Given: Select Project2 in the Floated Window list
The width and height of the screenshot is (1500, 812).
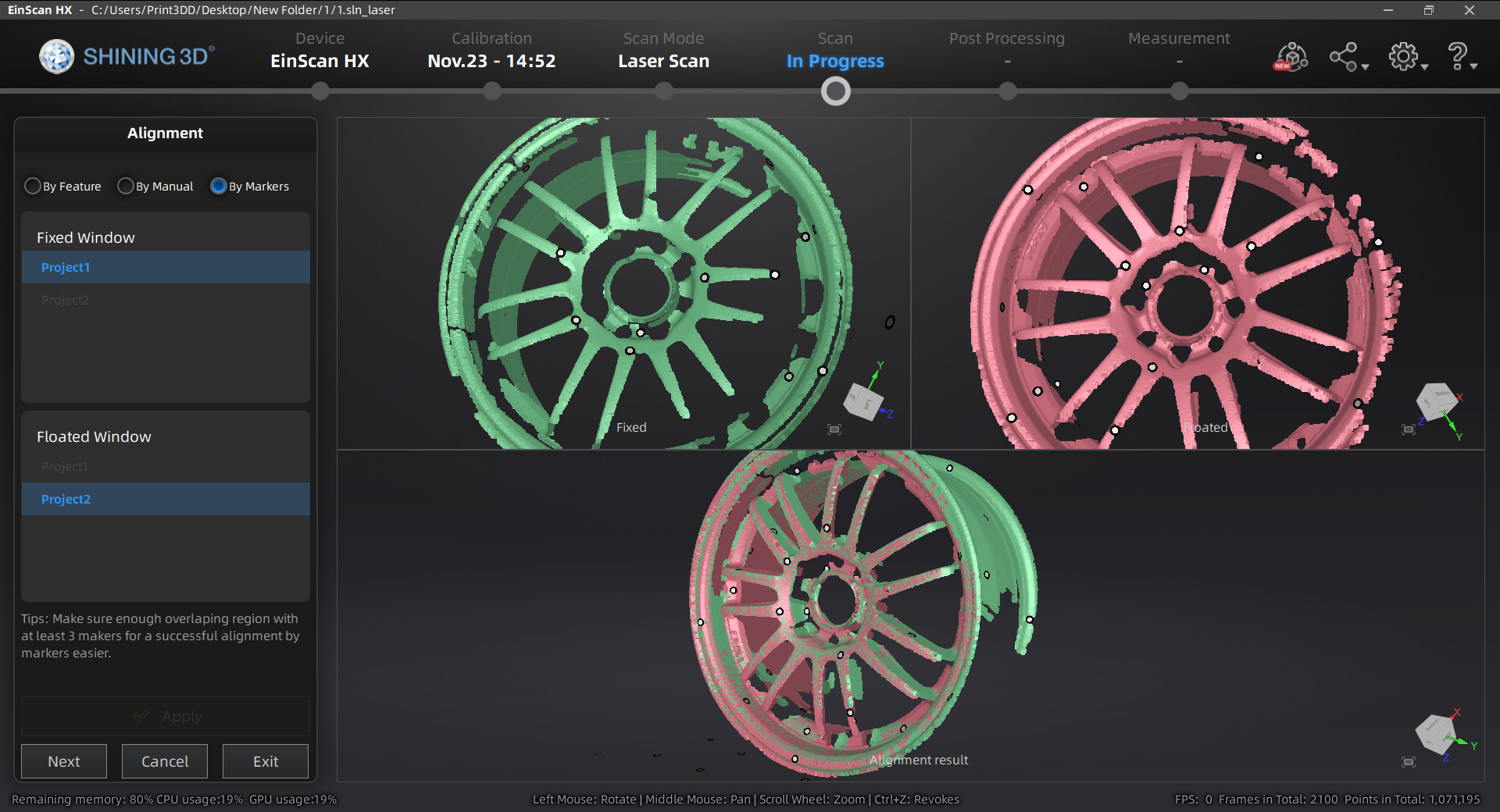Looking at the screenshot, I should pyautogui.click(x=166, y=499).
